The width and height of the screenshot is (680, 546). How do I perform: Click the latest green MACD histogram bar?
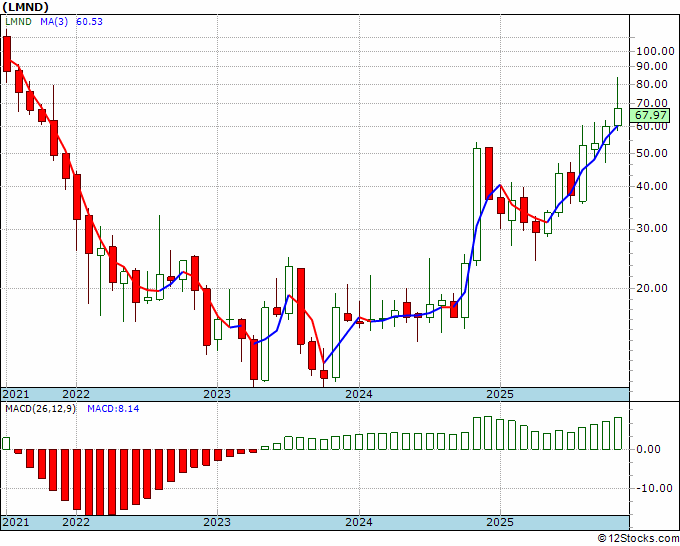coord(618,434)
